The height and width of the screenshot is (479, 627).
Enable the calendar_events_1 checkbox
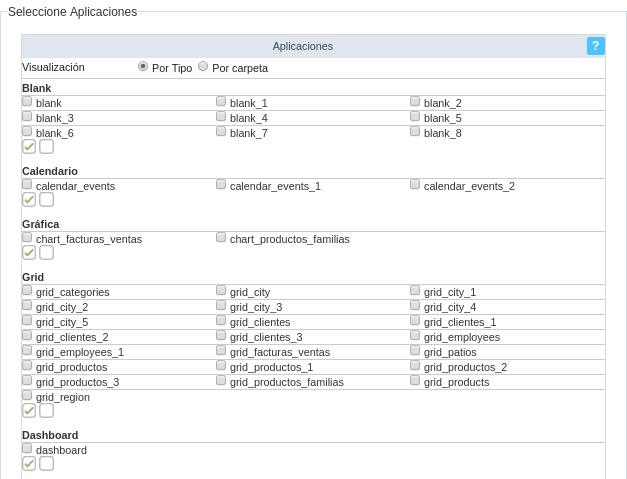tap(221, 184)
